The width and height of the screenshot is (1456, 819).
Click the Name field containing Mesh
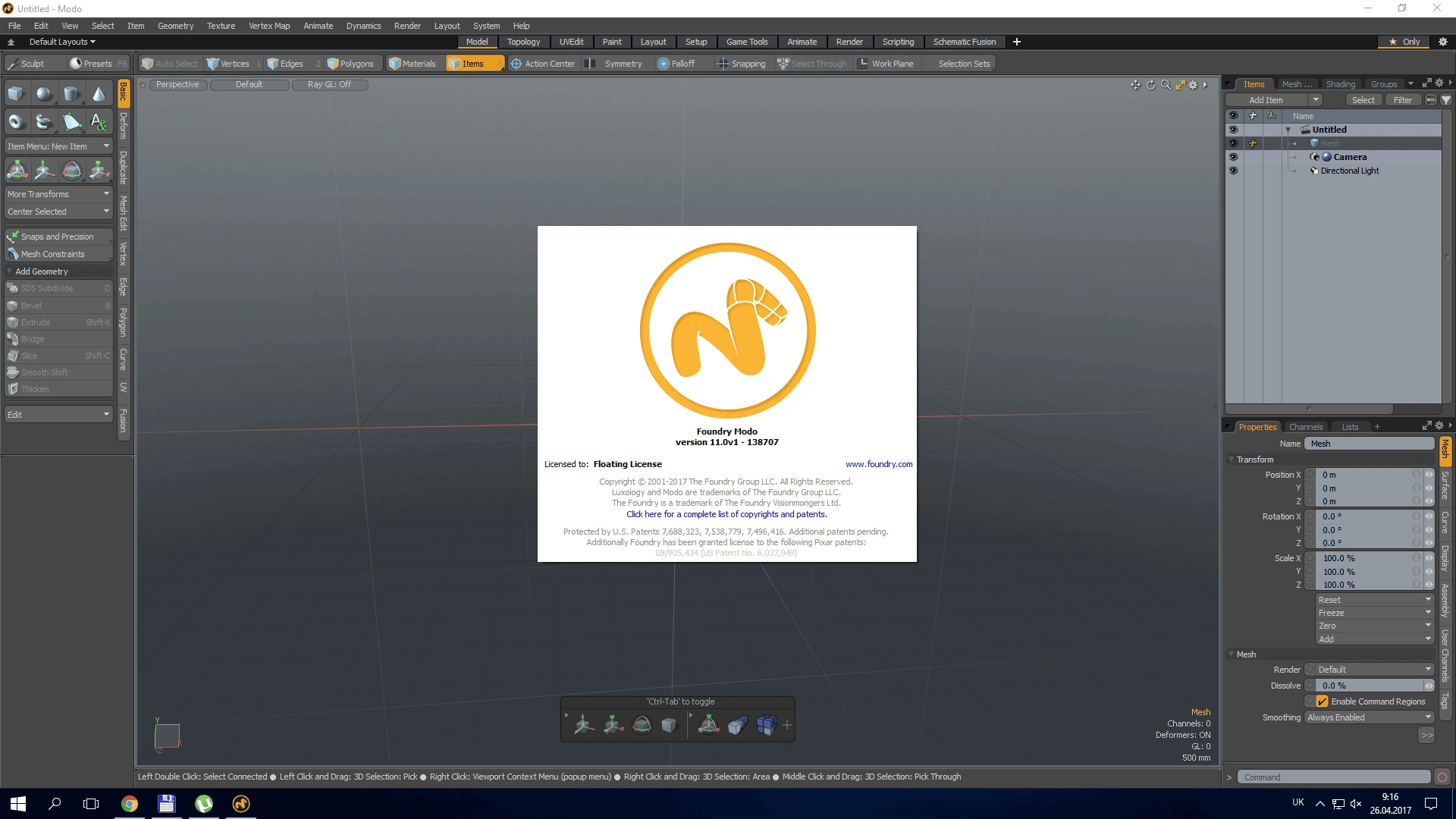[1370, 444]
